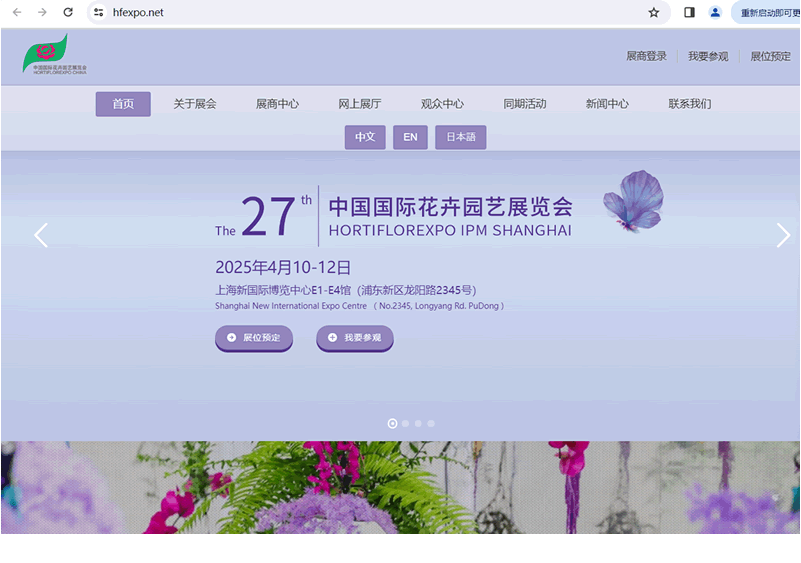Click HORTIFLOREXPO IPM SHANGHAI text
Screen dimensions: 801x563
(x=450, y=230)
